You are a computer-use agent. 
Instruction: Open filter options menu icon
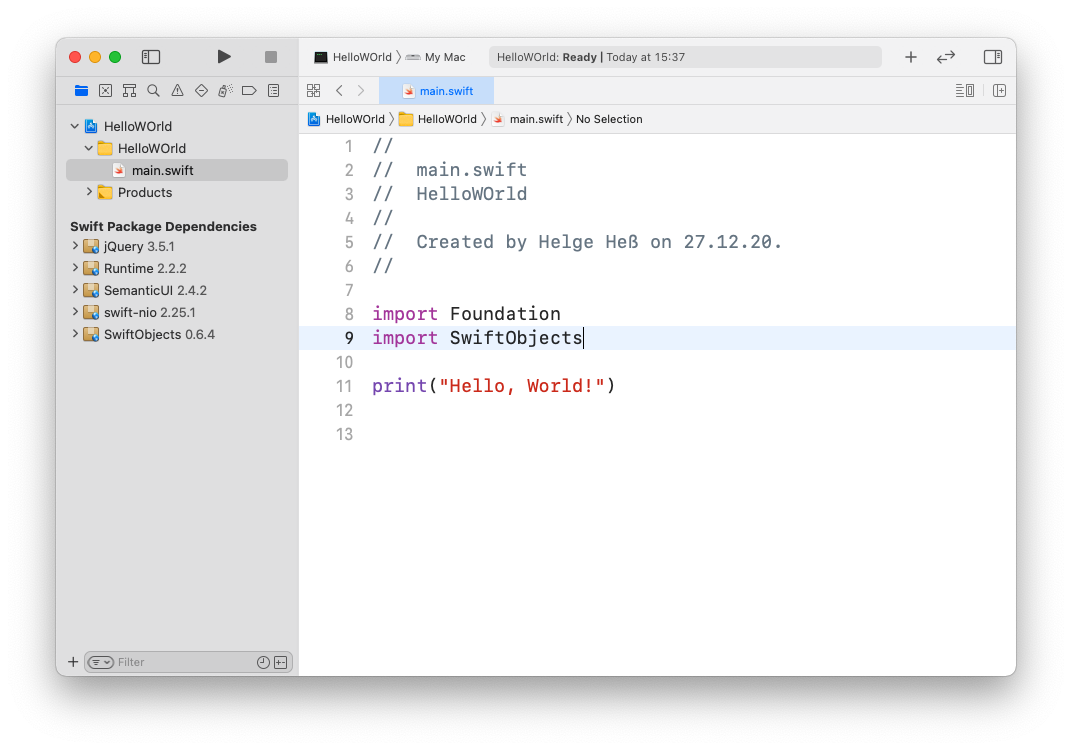(100, 662)
